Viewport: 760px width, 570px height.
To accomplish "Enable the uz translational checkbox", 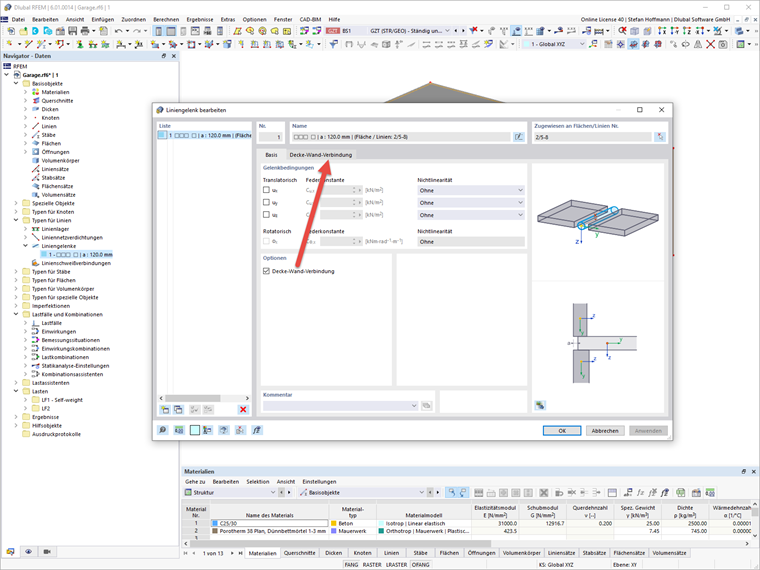I will 266,214.
